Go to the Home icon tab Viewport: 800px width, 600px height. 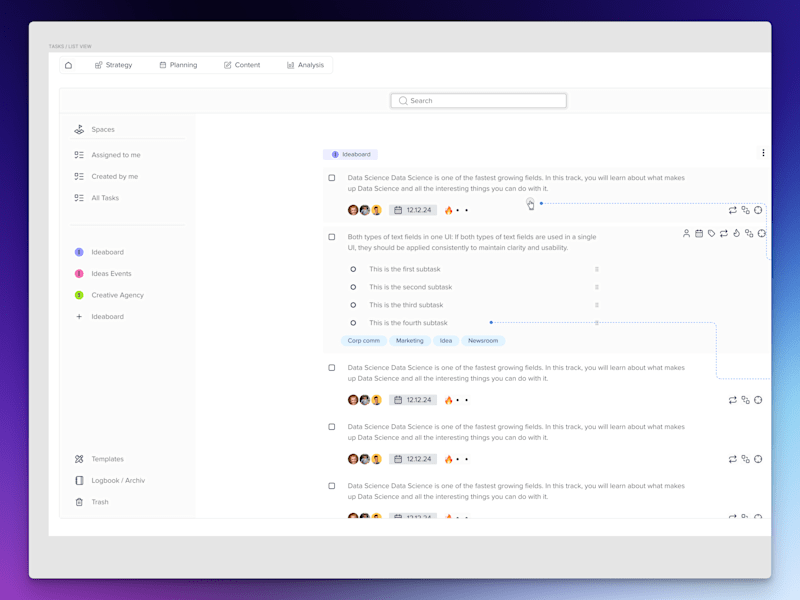[x=68, y=65]
